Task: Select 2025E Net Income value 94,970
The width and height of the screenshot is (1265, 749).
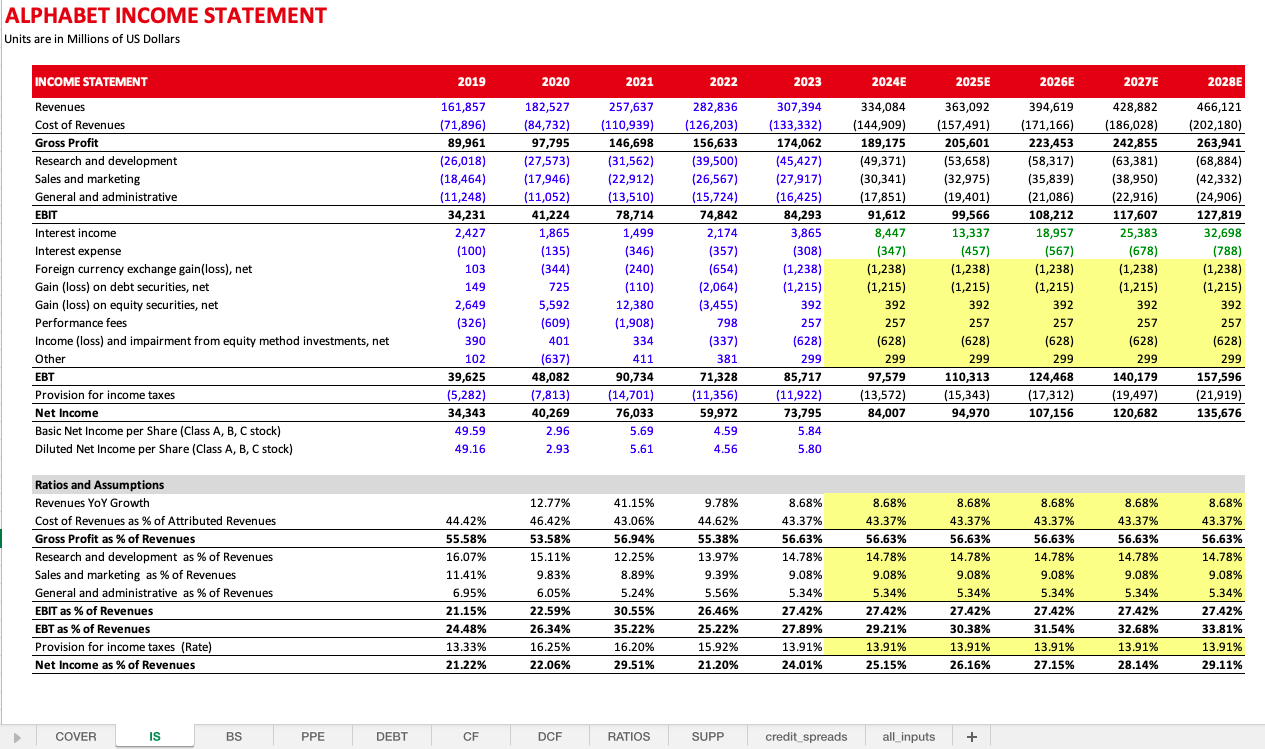Action: [971, 413]
